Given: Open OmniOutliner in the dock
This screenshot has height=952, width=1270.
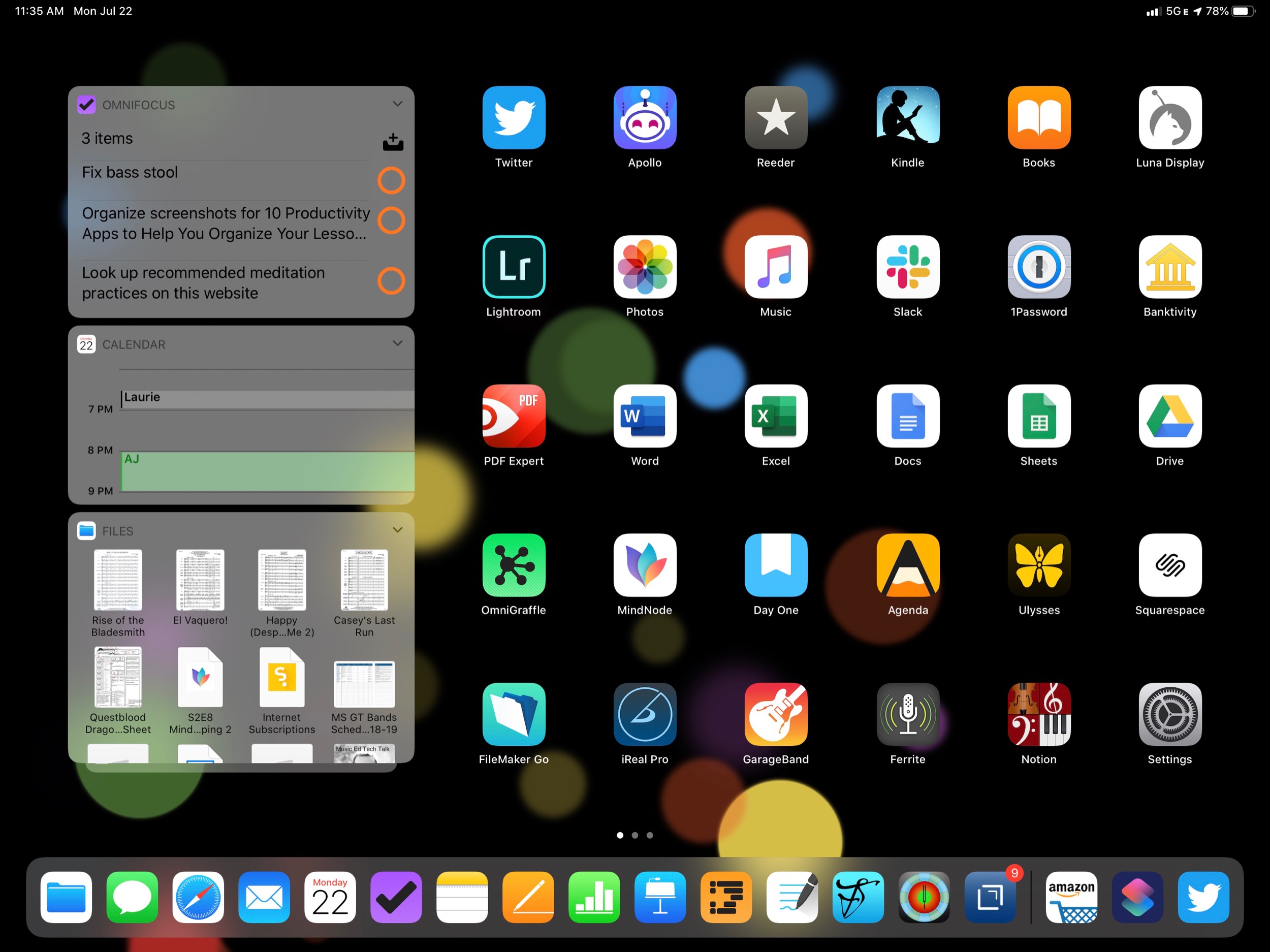Looking at the screenshot, I should click(x=726, y=897).
